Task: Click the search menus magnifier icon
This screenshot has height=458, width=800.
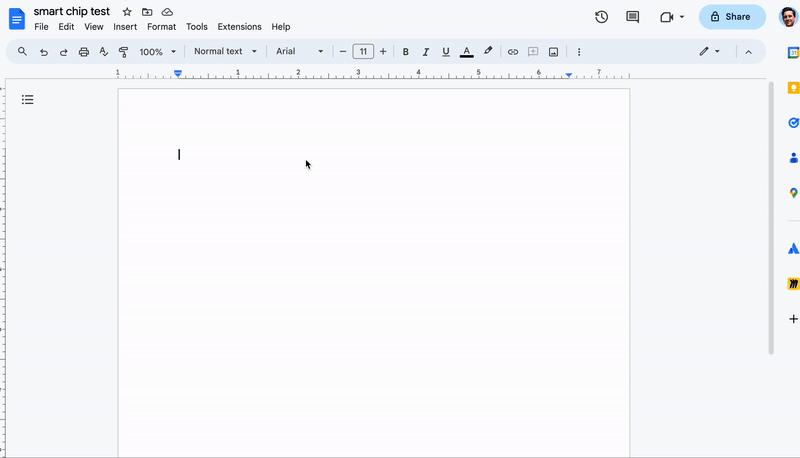Action: [22, 52]
